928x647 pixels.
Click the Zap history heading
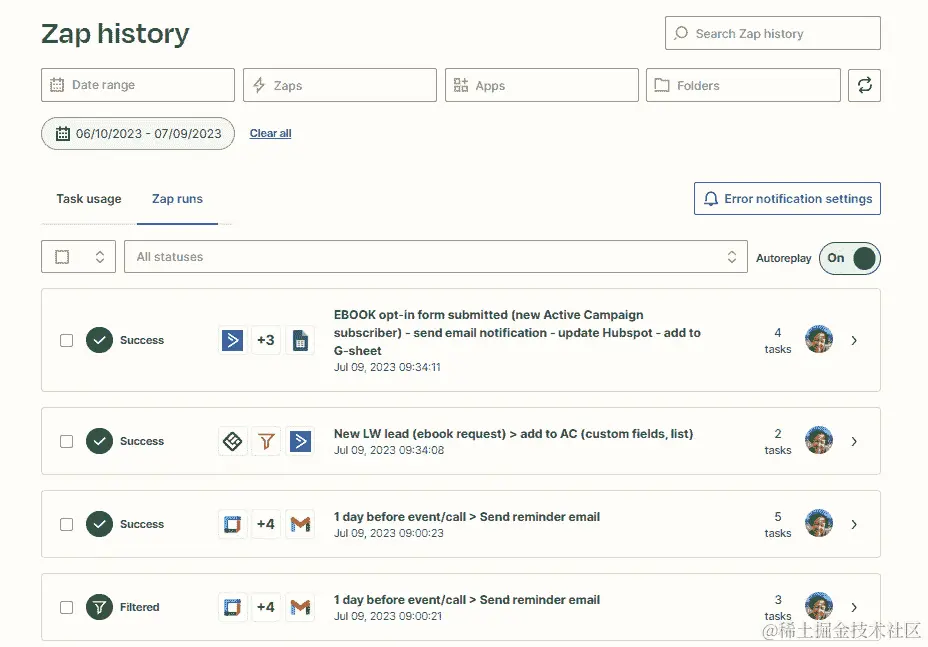(x=115, y=34)
